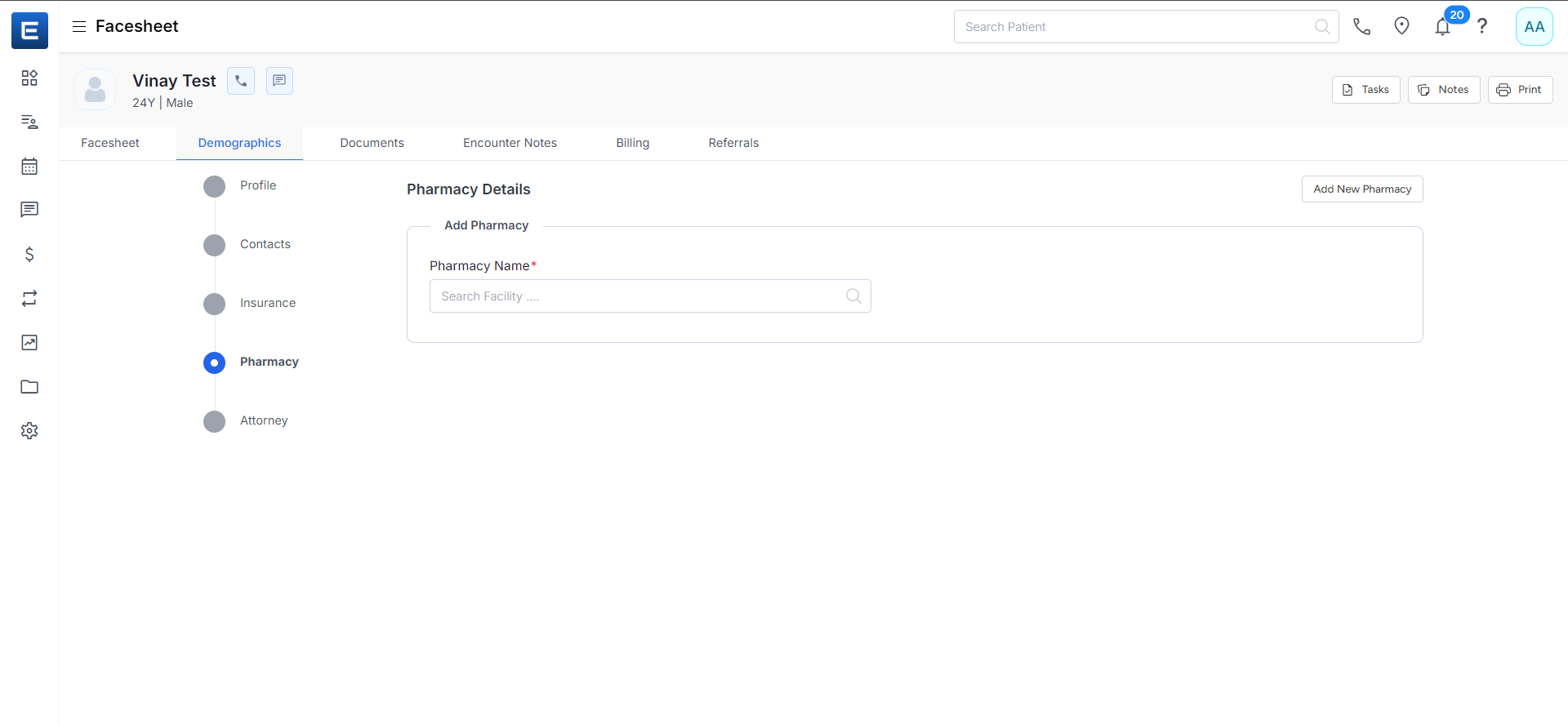The height and width of the screenshot is (725, 1568).
Task: Open the AA user avatar menu
Action: tap(1534, 27)
